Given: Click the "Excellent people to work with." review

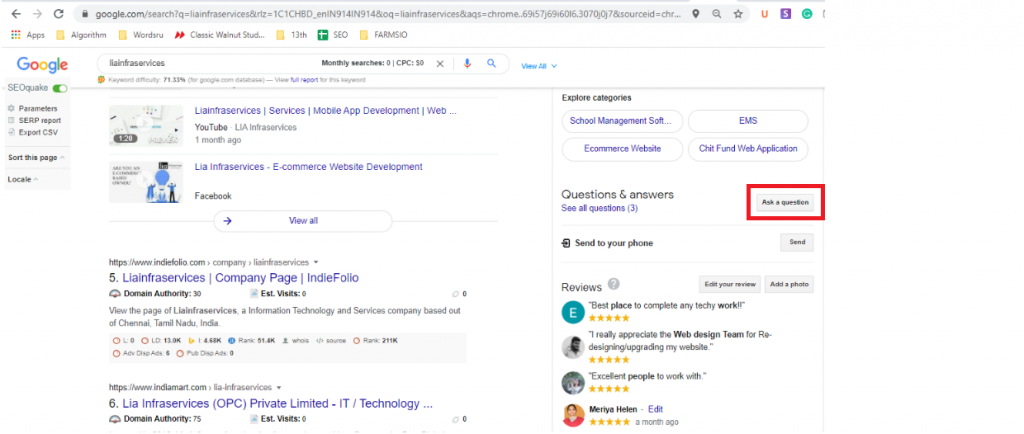Looking at the screenshot, I should [x=648, y=377].
